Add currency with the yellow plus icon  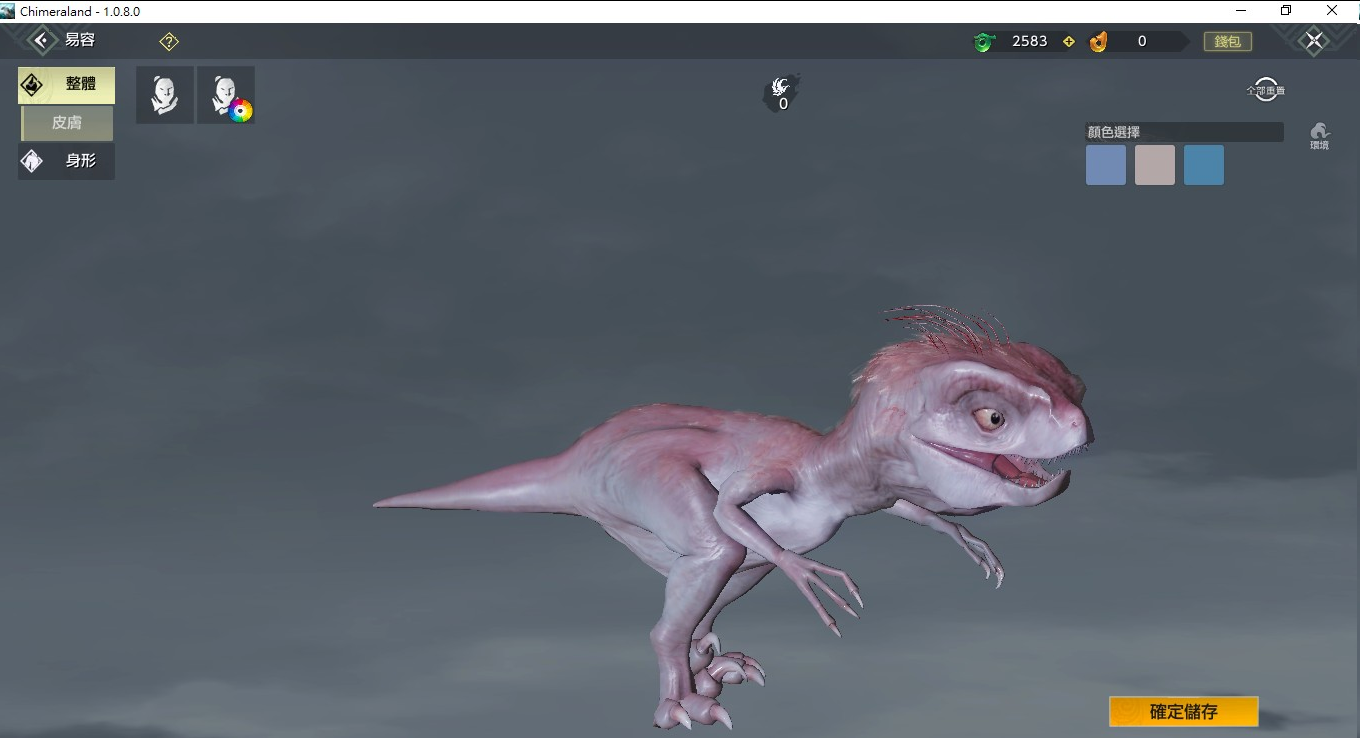1068,42
